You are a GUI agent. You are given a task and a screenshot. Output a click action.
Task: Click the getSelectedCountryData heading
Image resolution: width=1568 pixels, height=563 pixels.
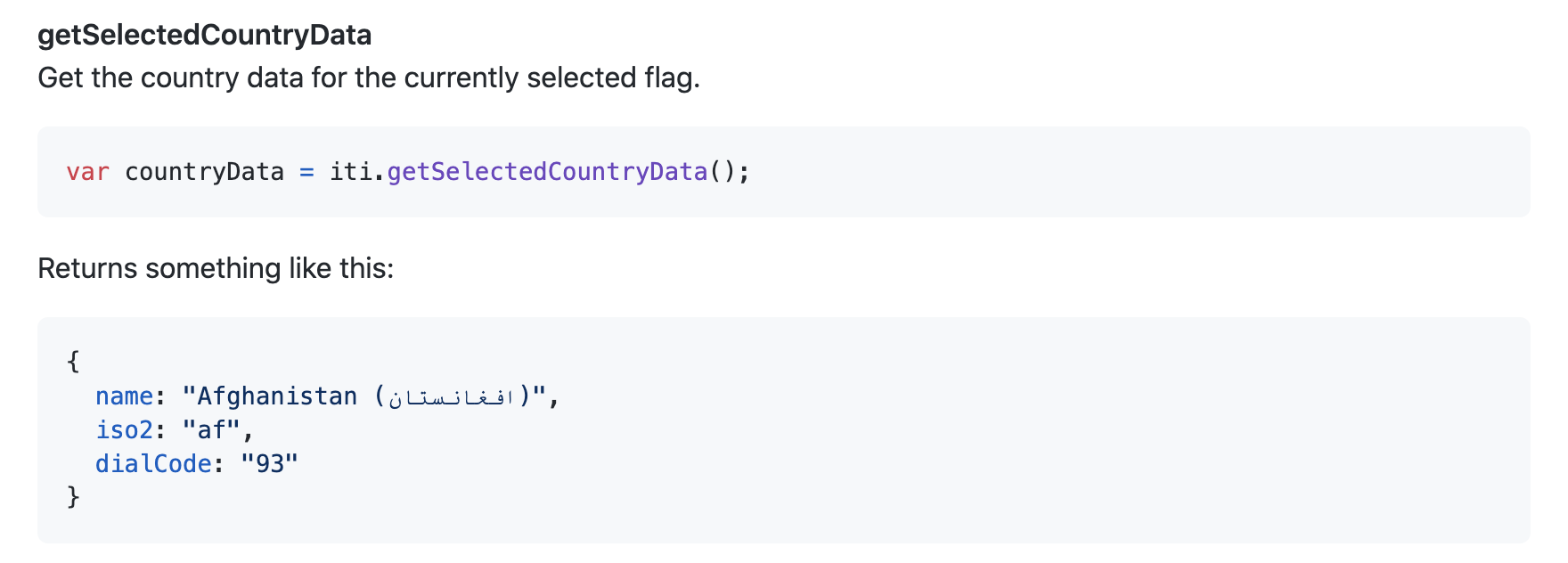coord(204,35)
